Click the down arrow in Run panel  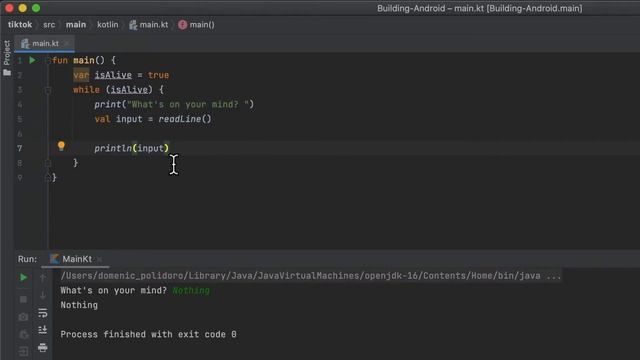coord(43,296)
